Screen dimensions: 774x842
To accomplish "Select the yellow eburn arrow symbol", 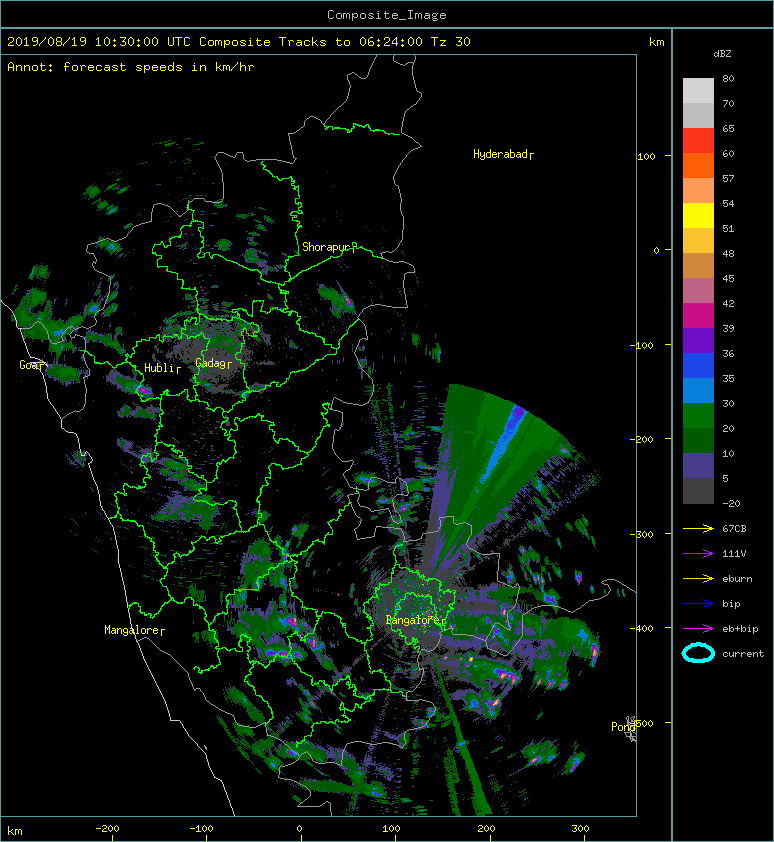I will tap(698, 579).
